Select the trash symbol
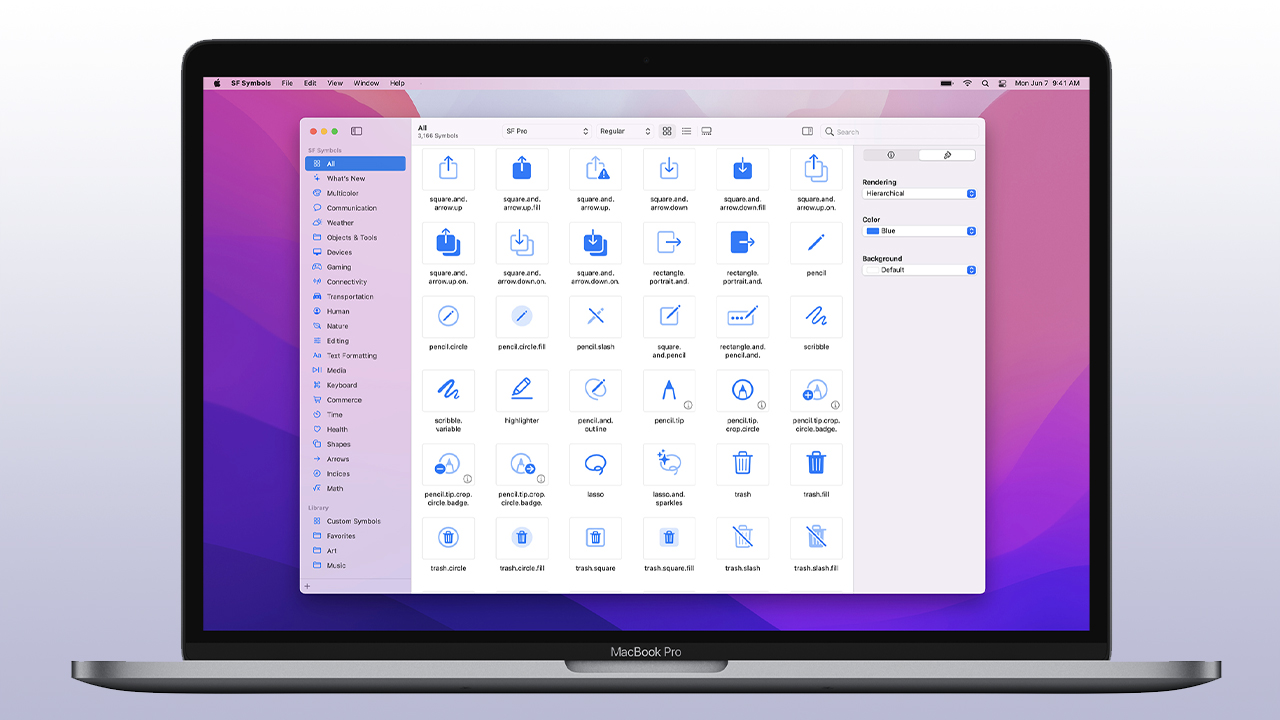The image size is (1280, 720). point(742,465)
